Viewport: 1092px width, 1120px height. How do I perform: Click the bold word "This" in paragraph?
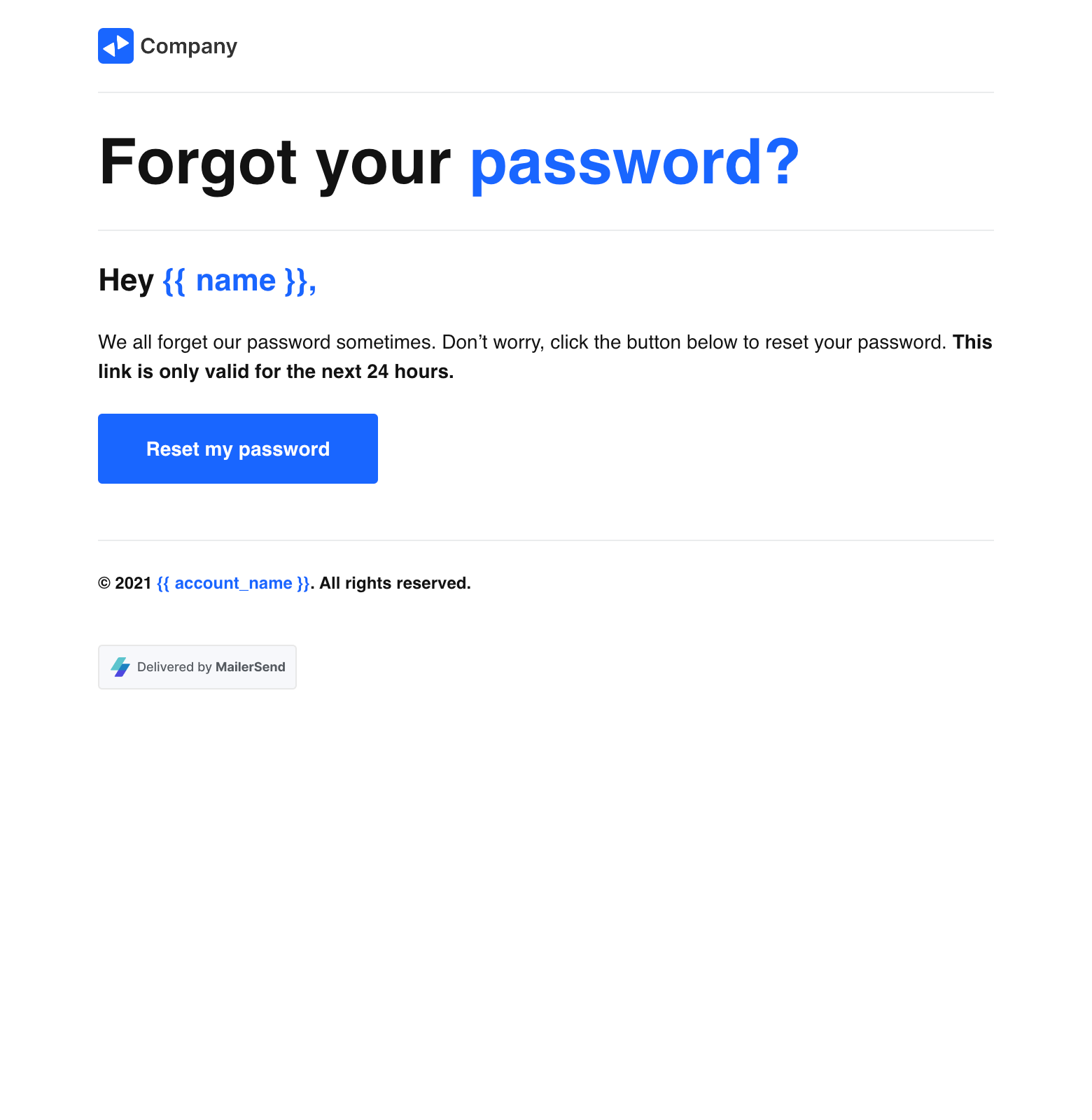[x=972, y=342]
